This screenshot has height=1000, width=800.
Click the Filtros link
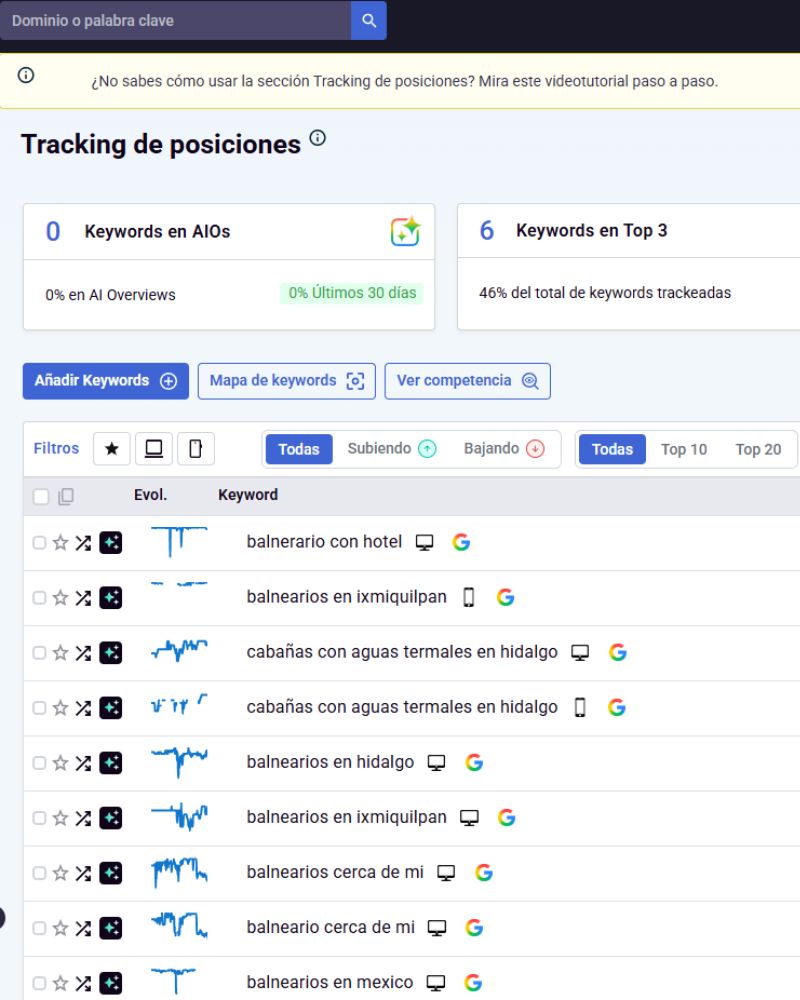[x=56, y=448]
